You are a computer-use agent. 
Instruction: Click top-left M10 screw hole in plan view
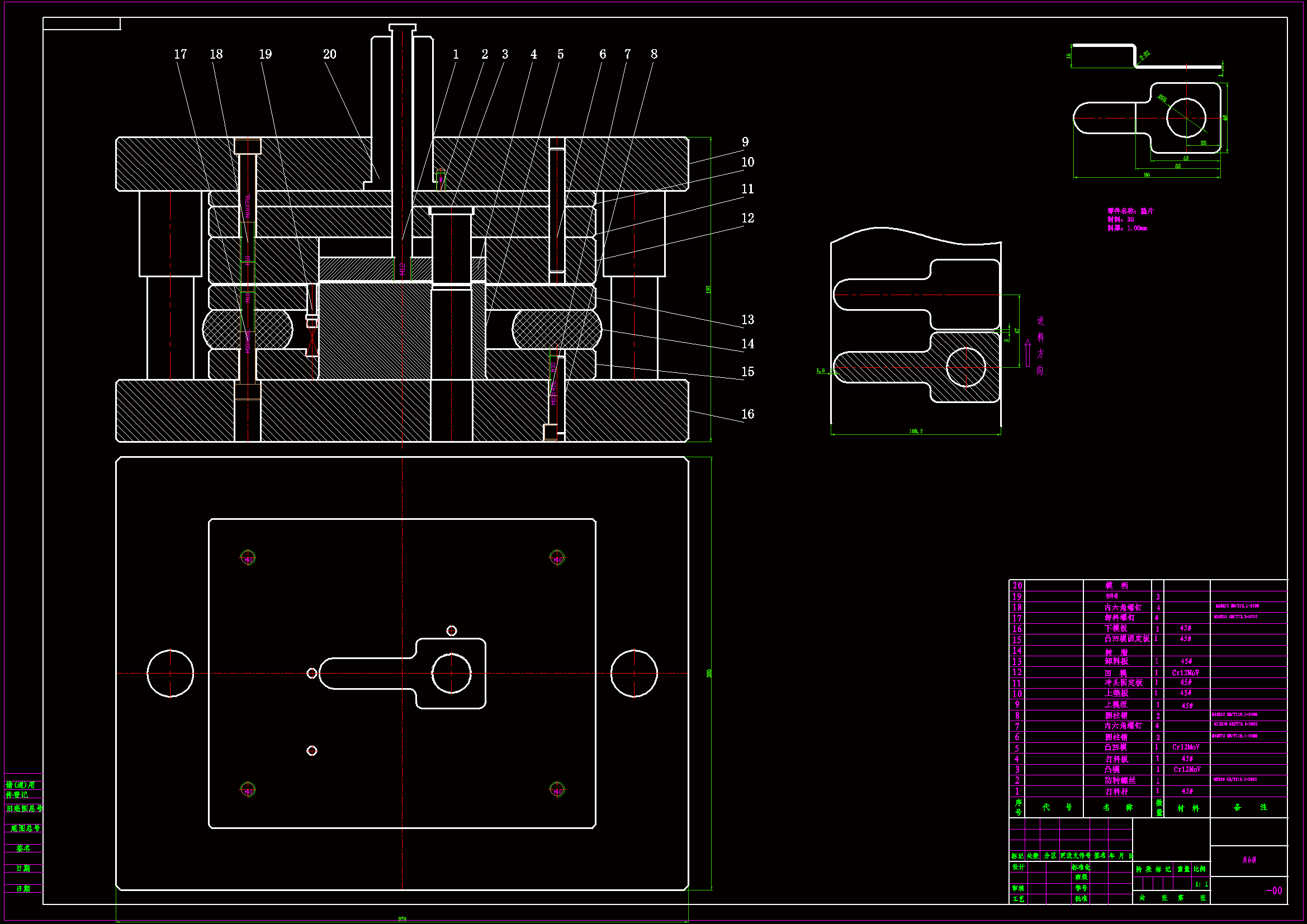tap(248, 557)
